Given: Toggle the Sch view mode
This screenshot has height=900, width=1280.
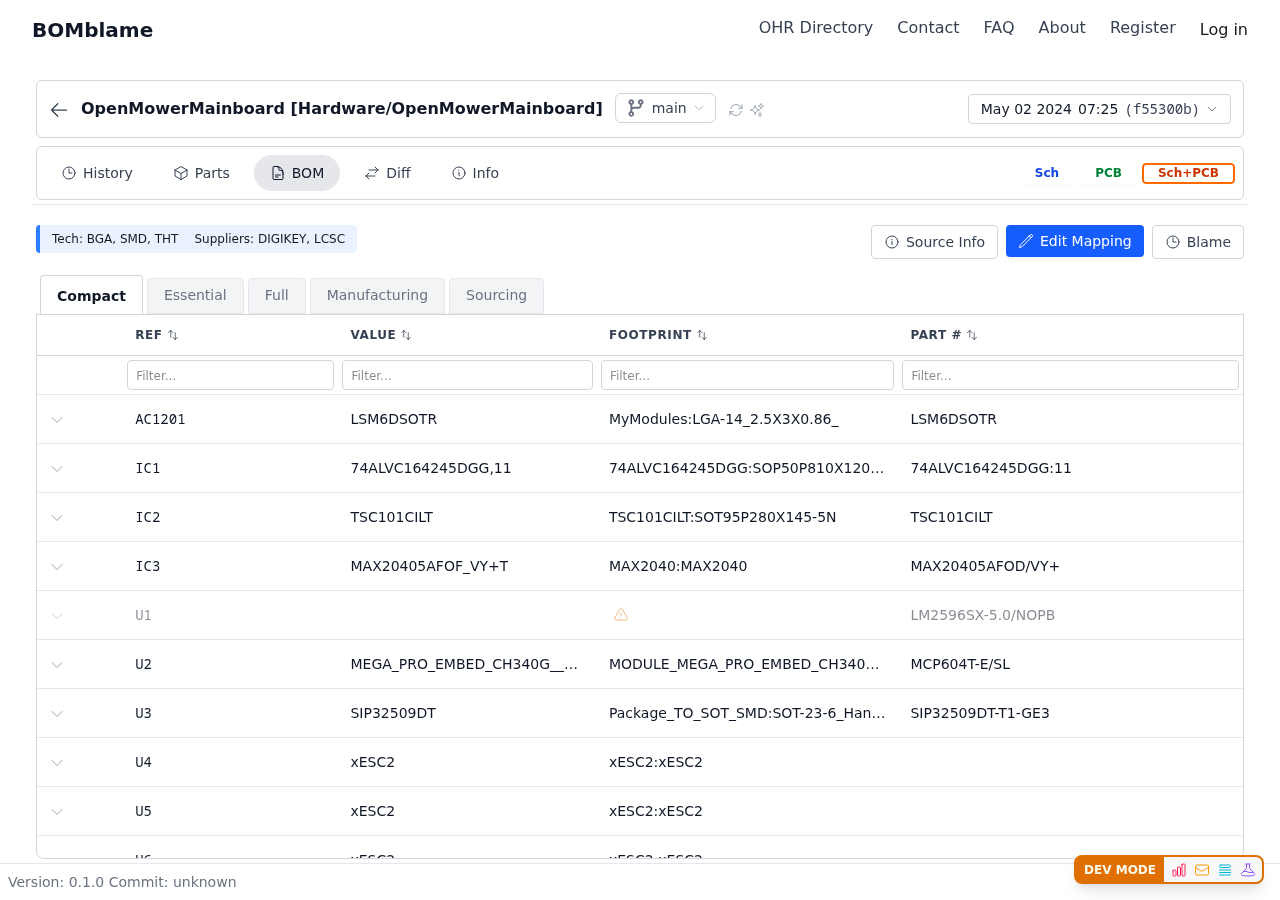Looking at the screenshot, I should pos(1046,172).
